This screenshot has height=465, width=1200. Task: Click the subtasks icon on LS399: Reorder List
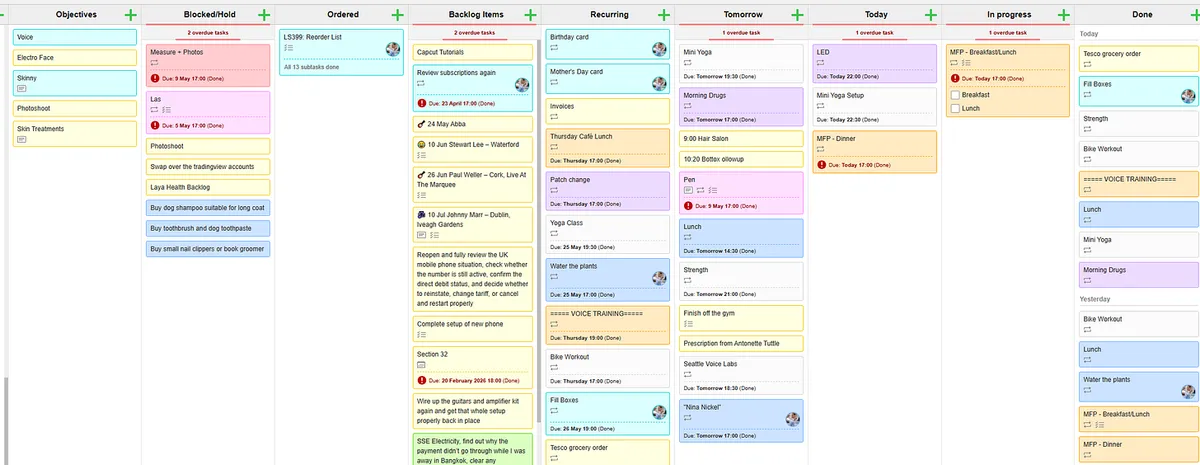288,47
